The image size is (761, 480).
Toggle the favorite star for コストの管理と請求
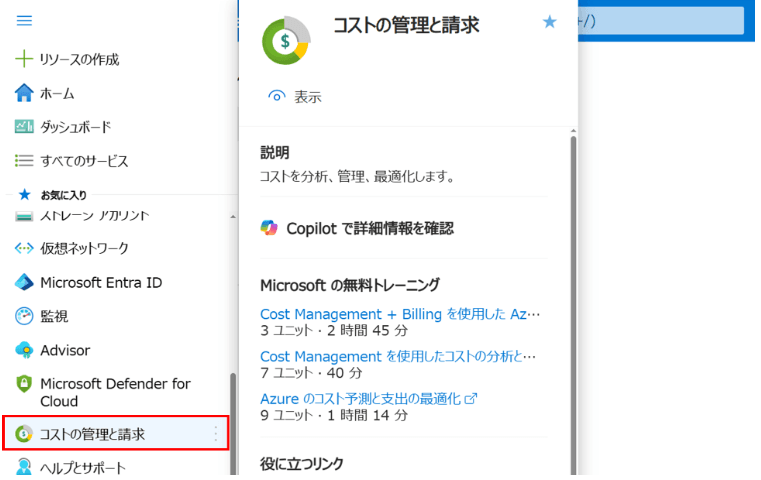[x=549, y=22]
